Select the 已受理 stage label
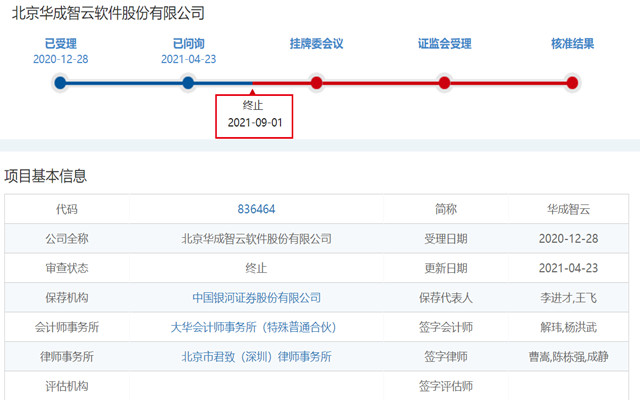The height and width of the screenshot is (400, 640). pos(60,44)
